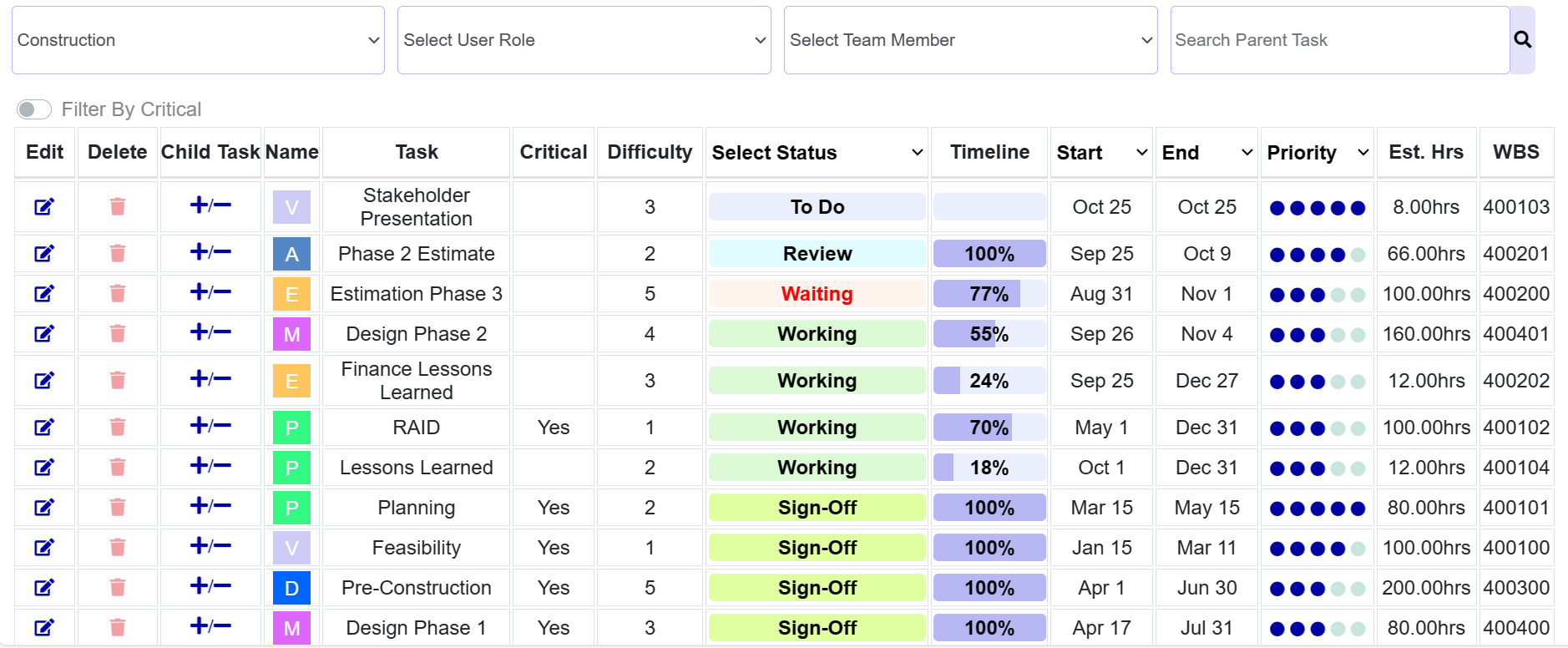Edit the Stakeholder Presentation task
This screenshot has width=1568, height=648.
pyautogui.click(x=44, y=207)
